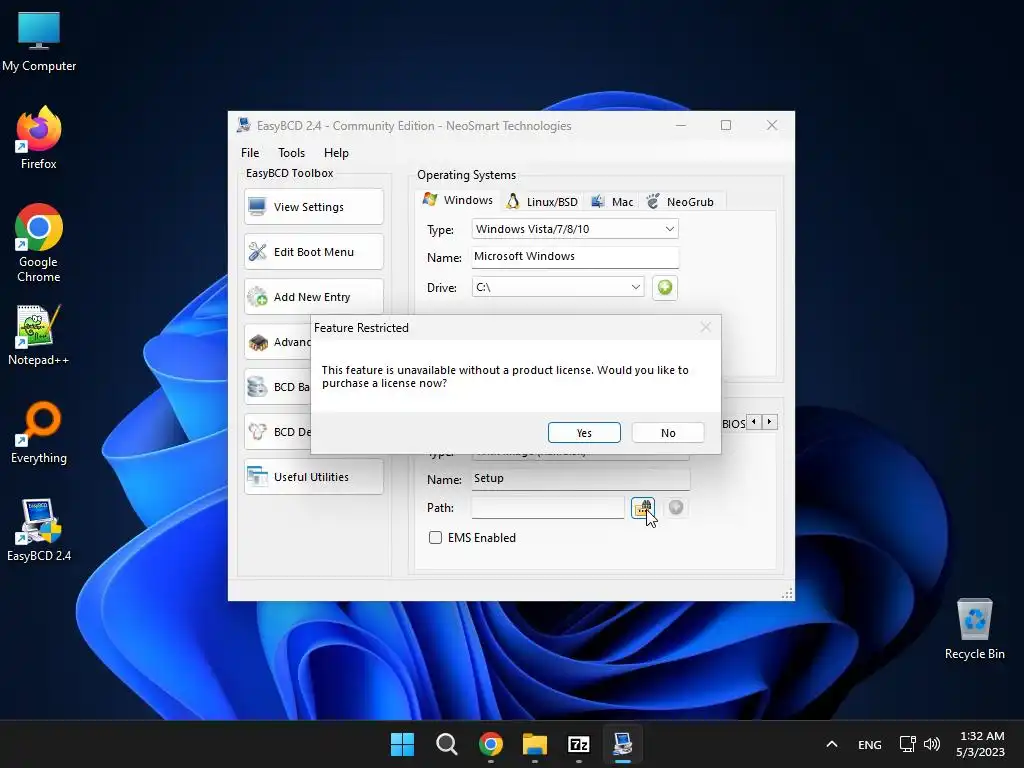Screen dimensions: 1024x768
Task: Click the browse icon next to Path
Action: tap(643, 507)
